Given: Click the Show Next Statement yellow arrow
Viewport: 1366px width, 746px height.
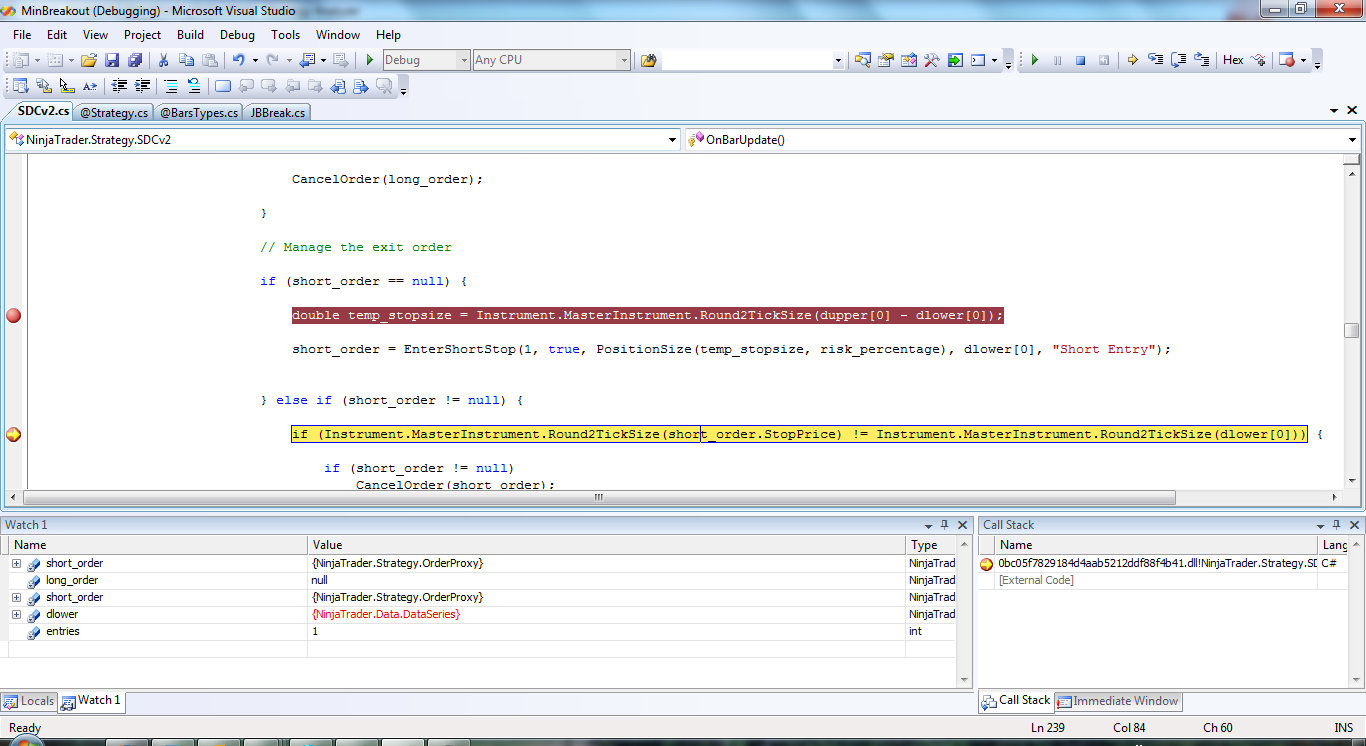Looking at the screenshot, I should pos(1133,60).
